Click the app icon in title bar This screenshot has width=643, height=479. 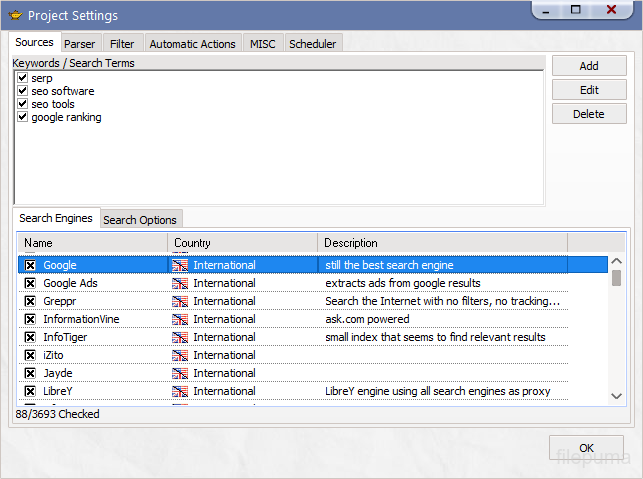[15, 15]
